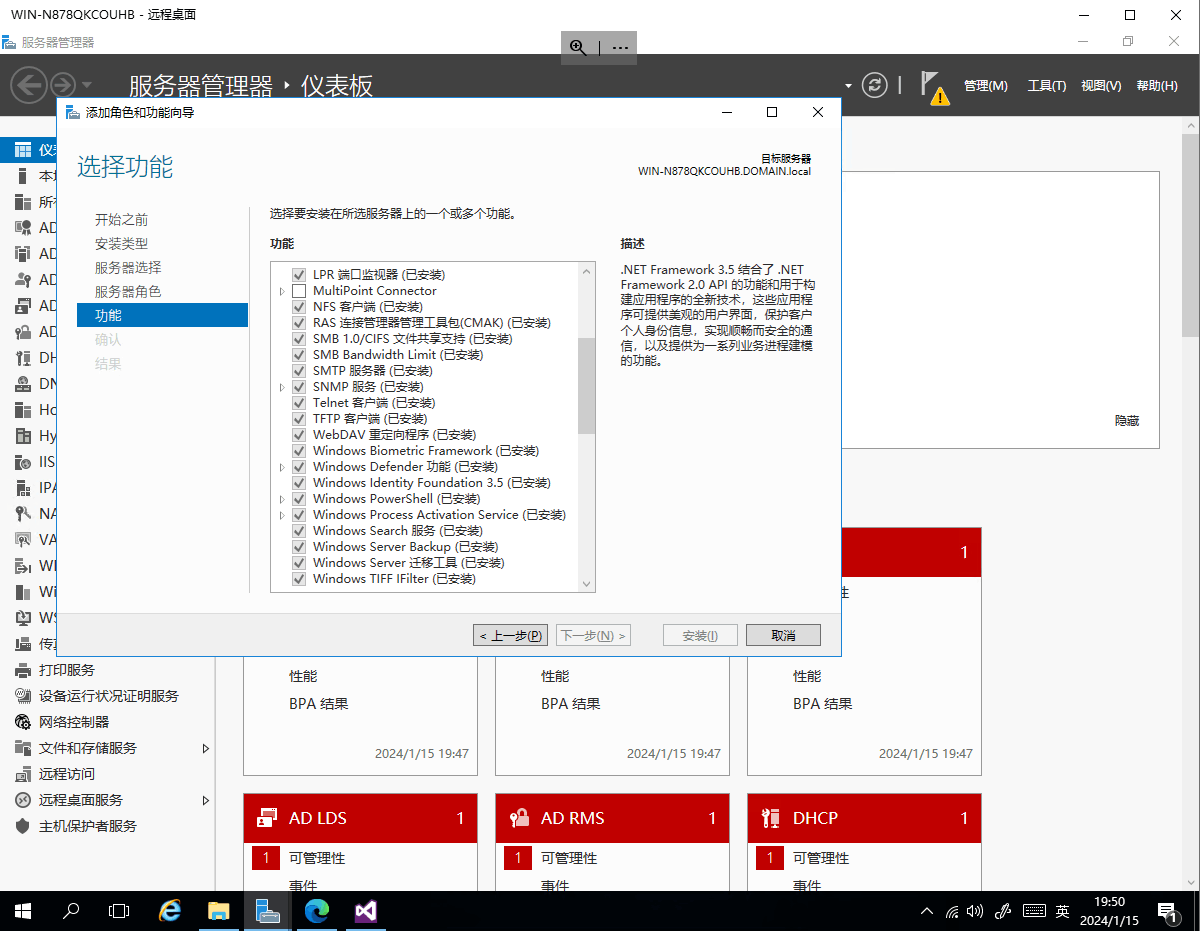
Task: Toggle Windows Biometric Framework checkbox
Action: point(298,451)
